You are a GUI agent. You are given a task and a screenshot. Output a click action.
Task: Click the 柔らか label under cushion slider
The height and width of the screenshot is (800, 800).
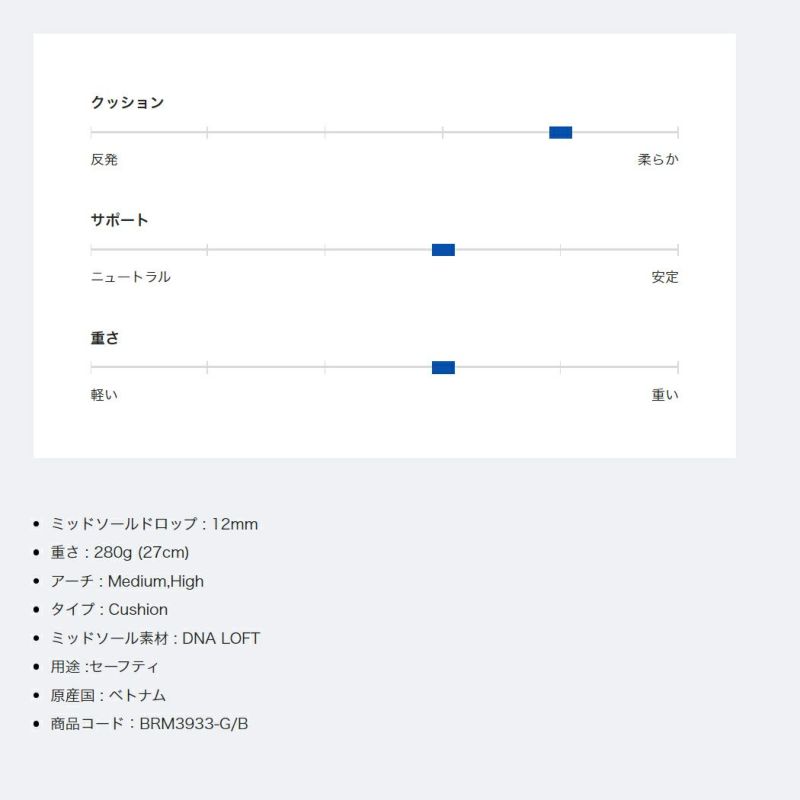pos(658,159)
